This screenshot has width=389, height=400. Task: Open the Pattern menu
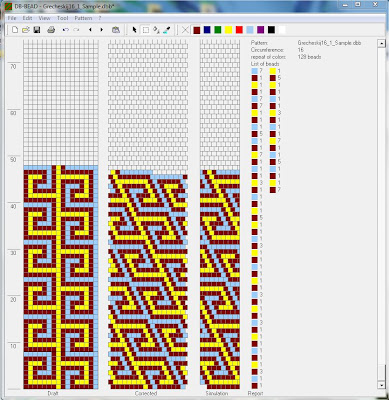83,18
